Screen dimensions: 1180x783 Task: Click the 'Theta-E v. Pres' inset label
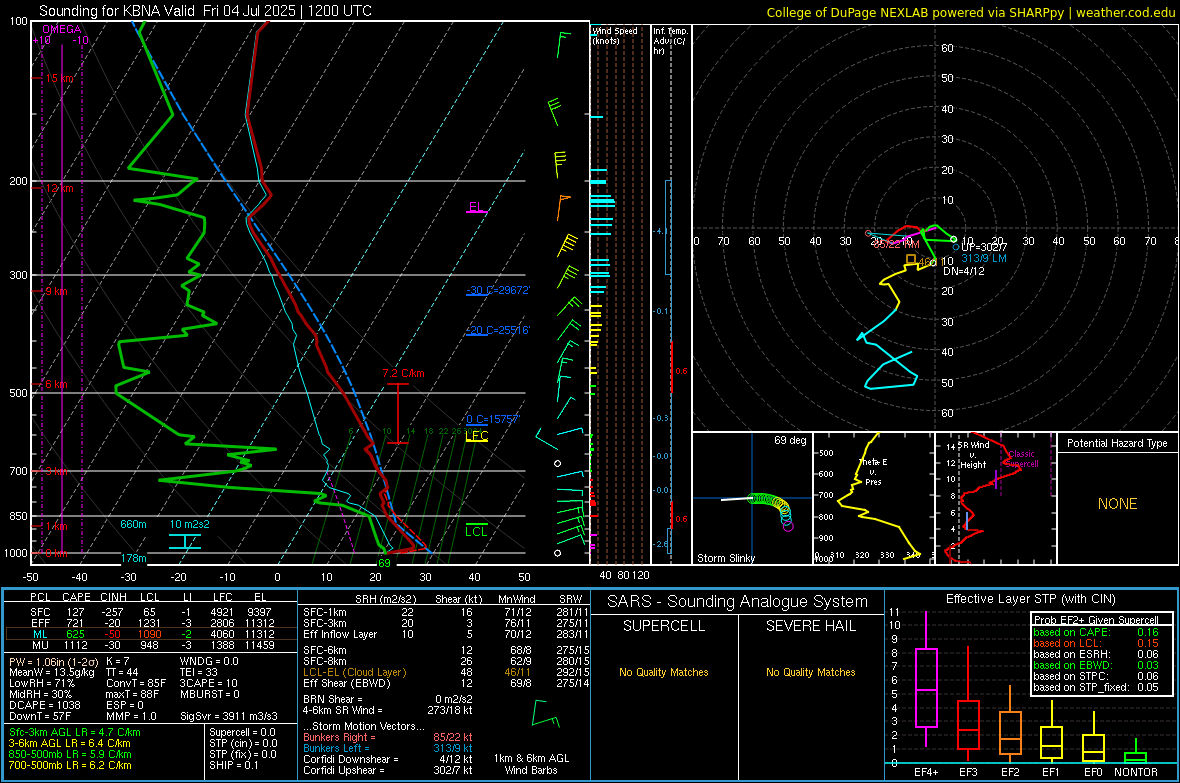(873, 471)
